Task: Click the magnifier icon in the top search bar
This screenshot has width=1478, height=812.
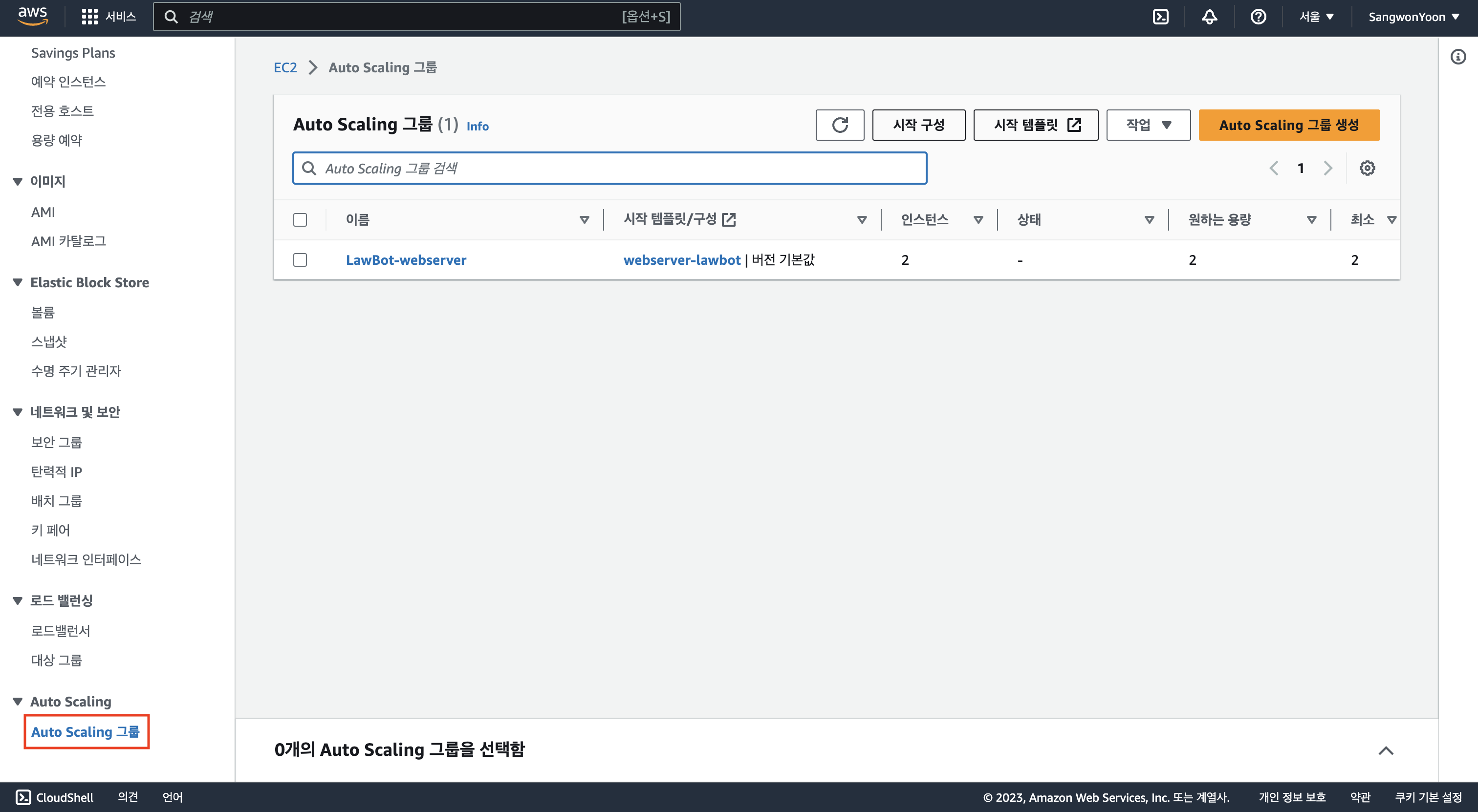Action: [171, 17]
